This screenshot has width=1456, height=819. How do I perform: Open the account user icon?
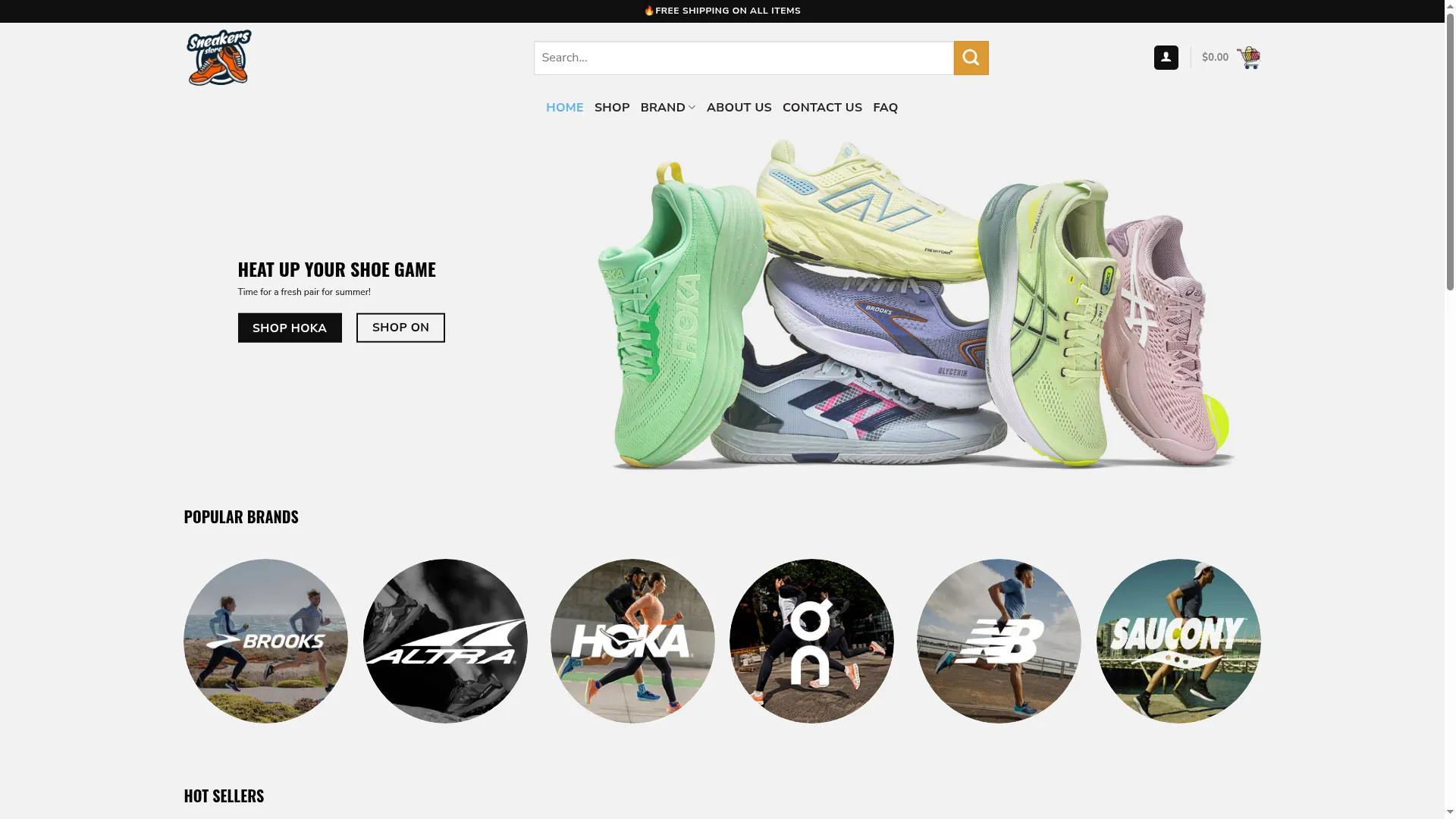point(1166,58)
